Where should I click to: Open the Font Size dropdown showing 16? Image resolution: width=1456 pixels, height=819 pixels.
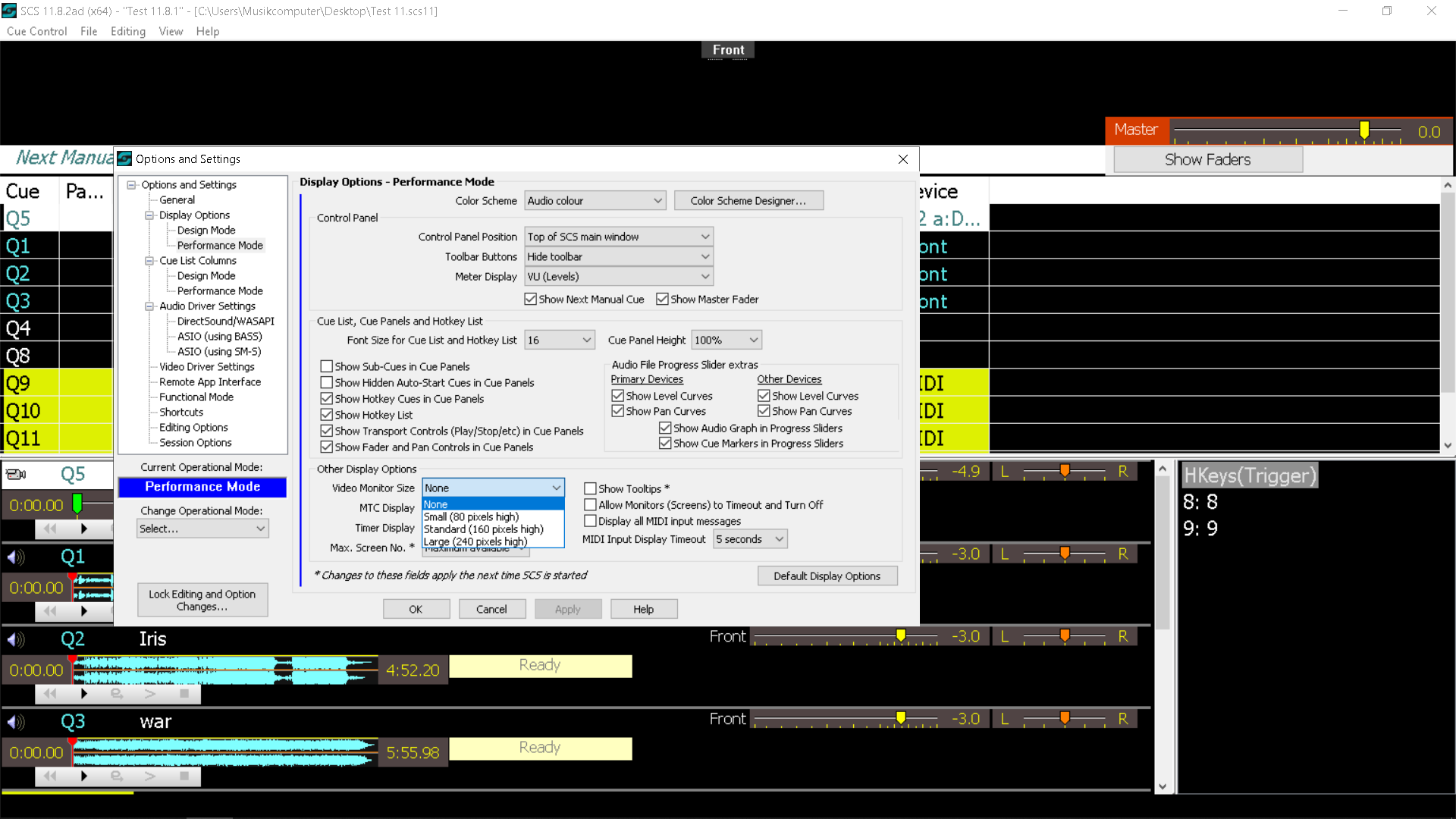[560, 340]
